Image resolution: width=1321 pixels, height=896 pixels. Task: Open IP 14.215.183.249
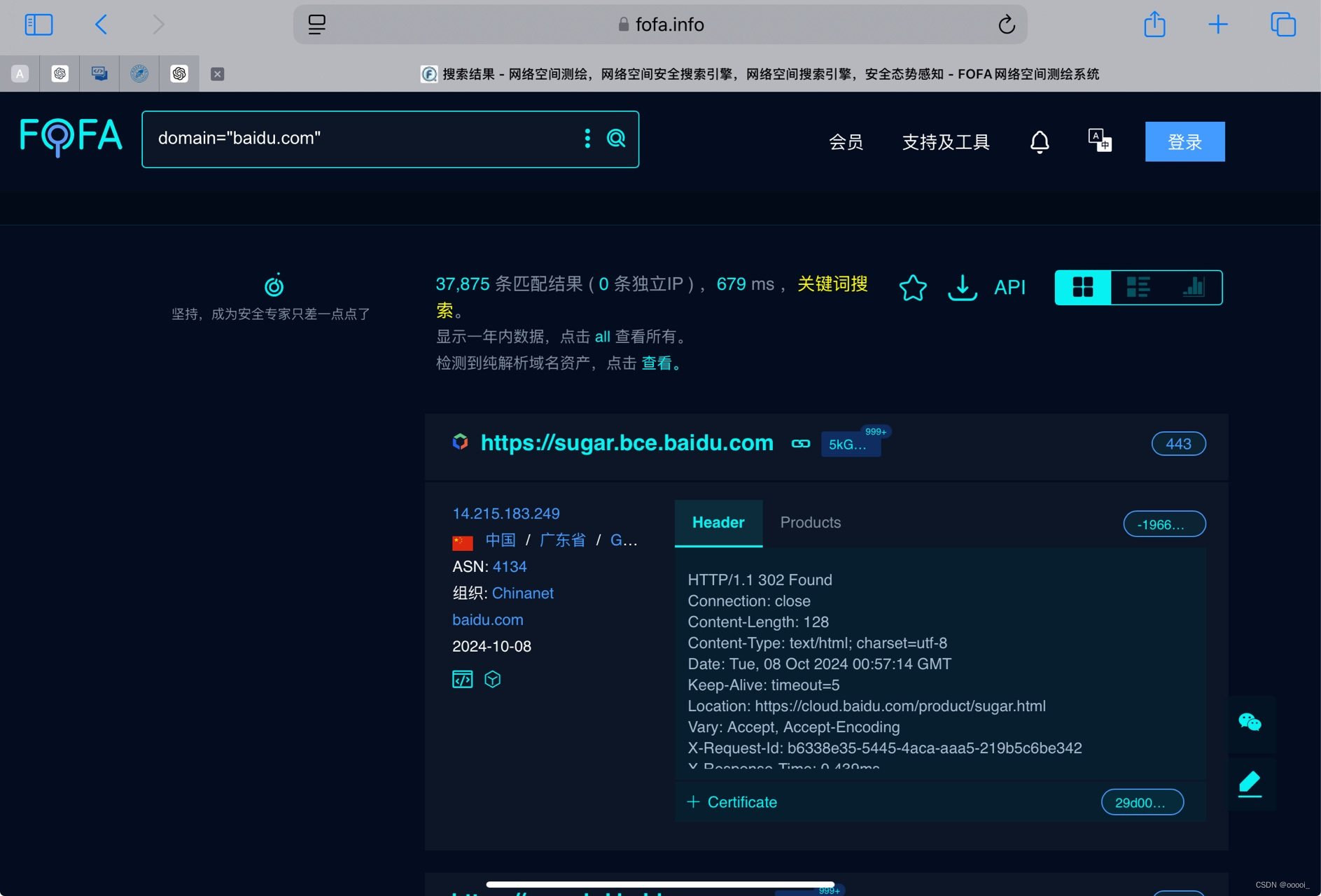pos(505,514)
